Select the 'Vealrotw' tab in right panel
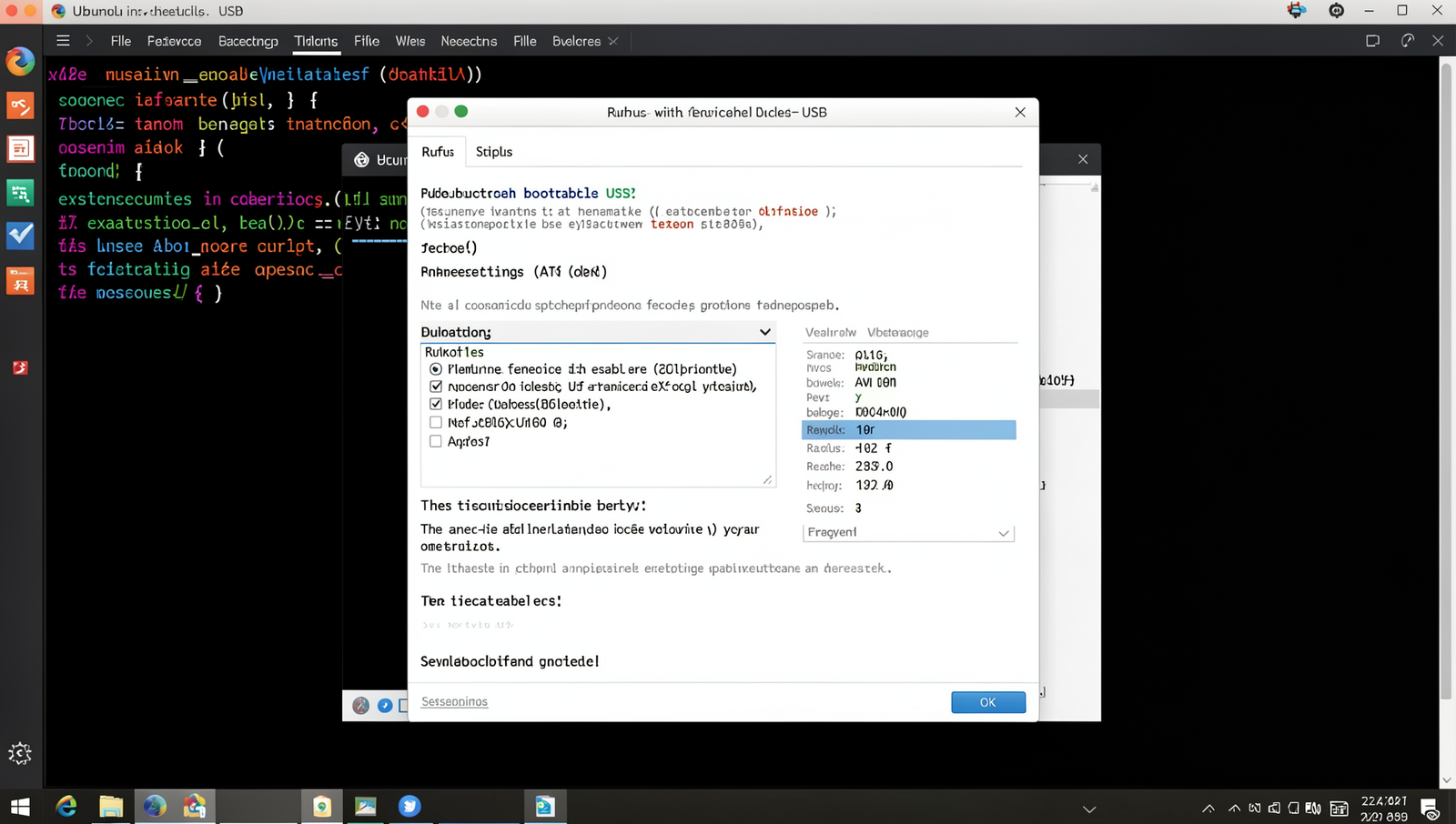This screenshot has width=1456, height=824. point(831,332)
